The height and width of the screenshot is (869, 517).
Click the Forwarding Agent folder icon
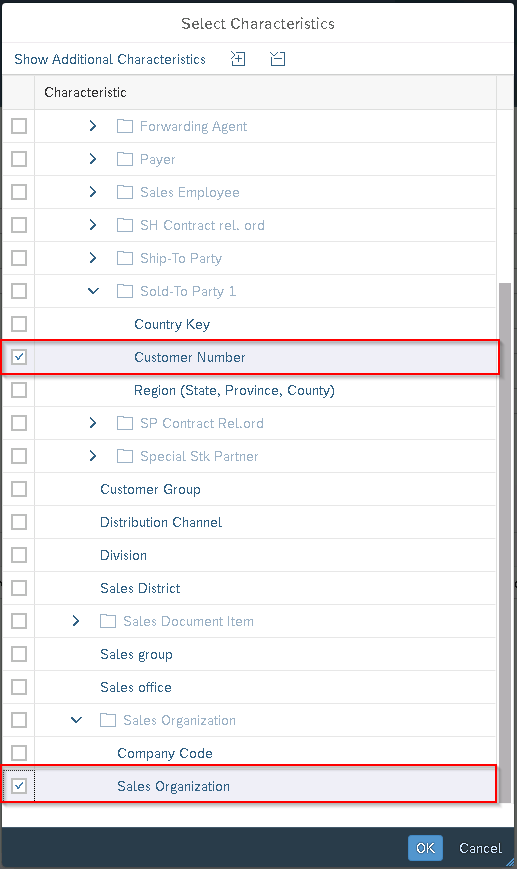(x=125, y=126)
